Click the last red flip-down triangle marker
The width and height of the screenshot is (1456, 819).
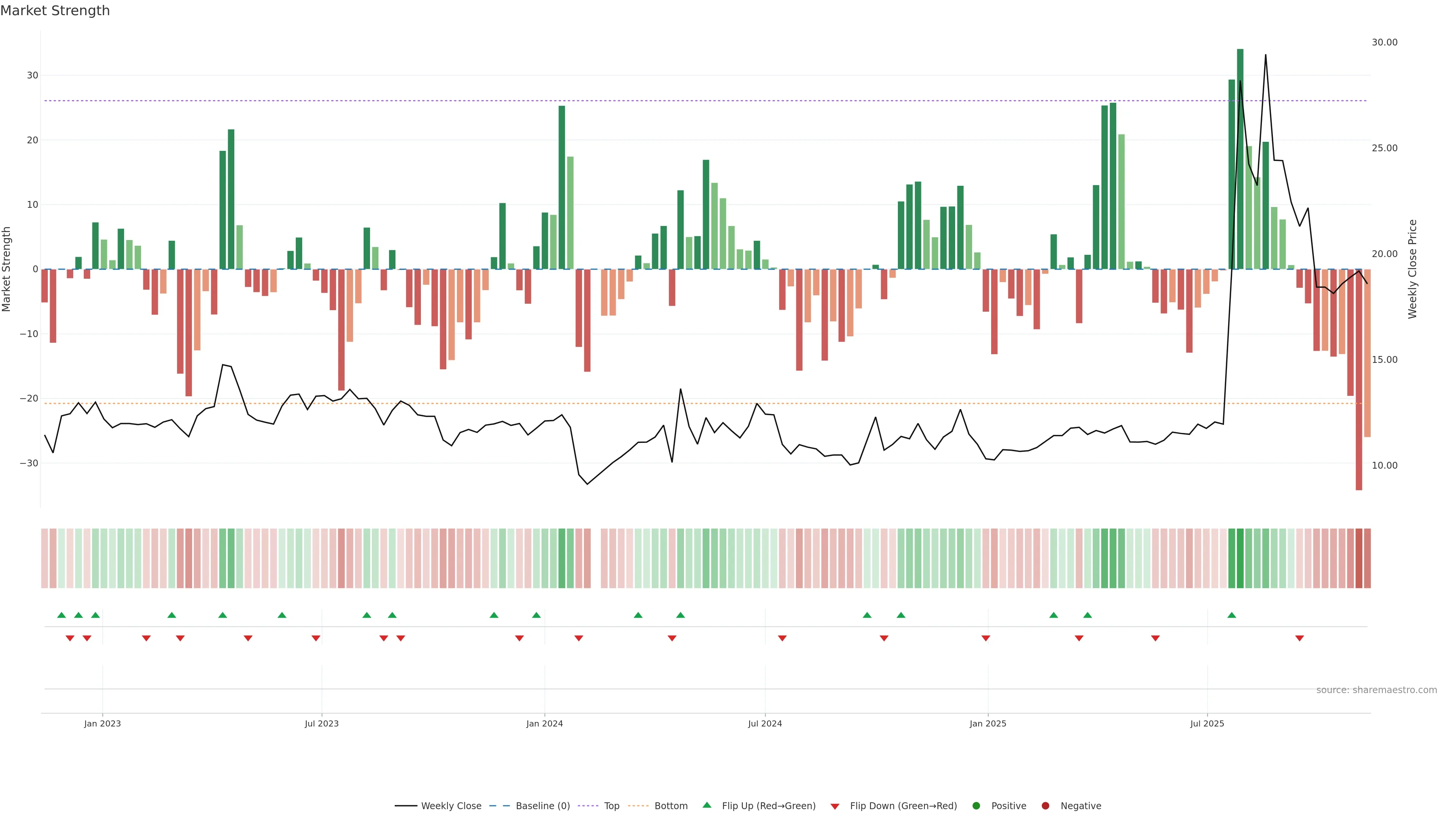click(1299, 638)
